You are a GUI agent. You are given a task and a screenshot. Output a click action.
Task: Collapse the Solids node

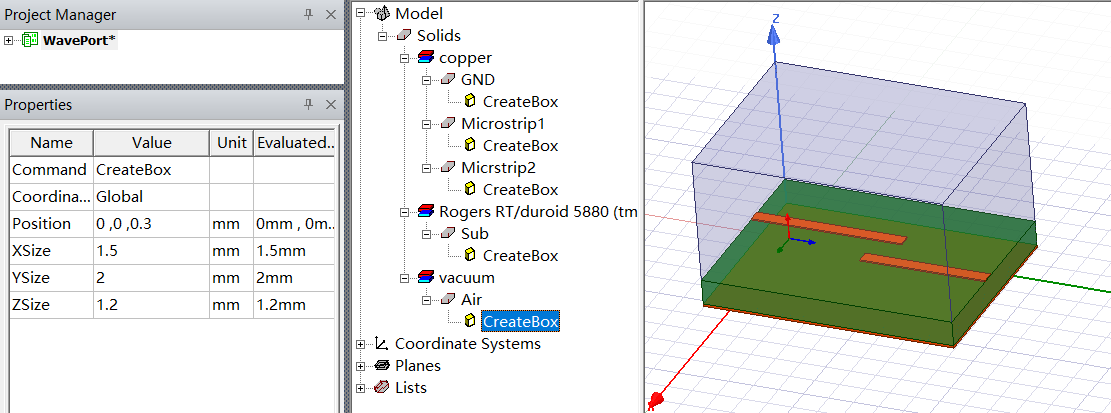383,35
